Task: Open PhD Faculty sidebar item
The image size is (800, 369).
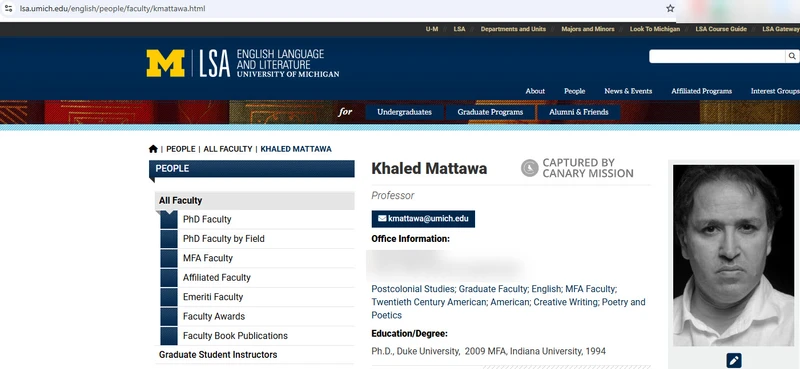Action: pos(207,219)
